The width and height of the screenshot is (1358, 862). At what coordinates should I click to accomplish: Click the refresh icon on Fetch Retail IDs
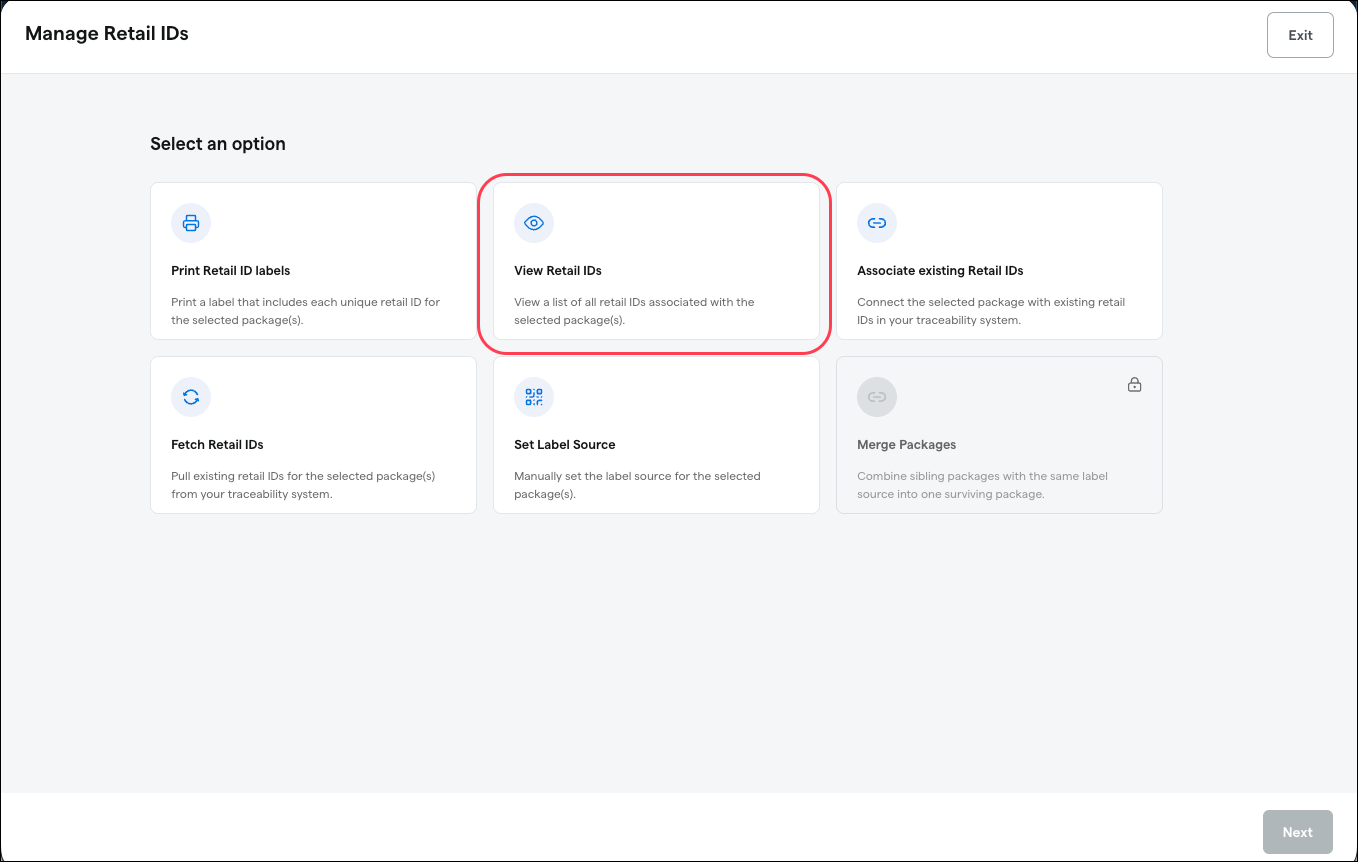click(191, 397)
